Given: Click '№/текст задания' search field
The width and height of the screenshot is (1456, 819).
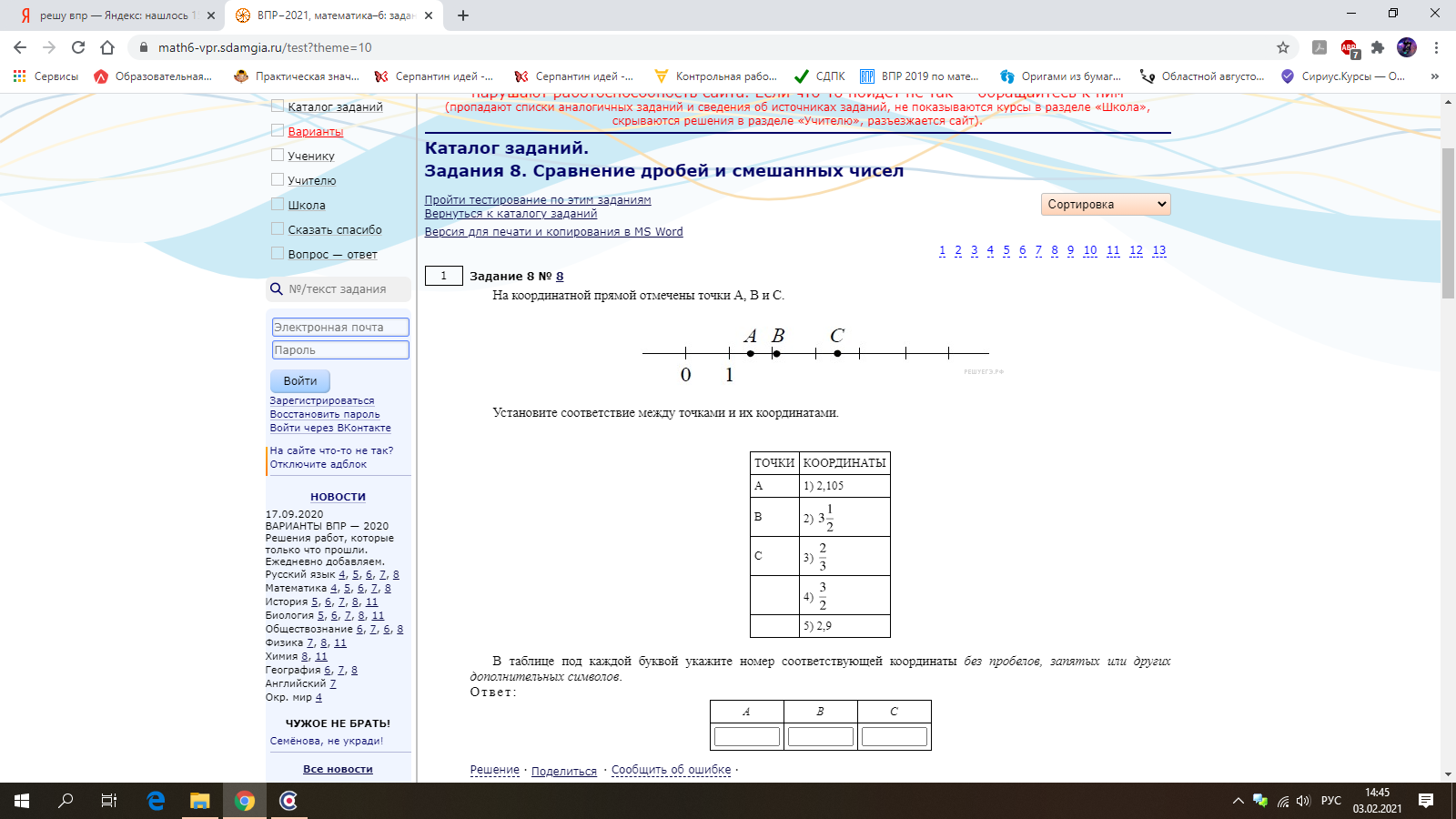Looking at the screenshot, I should tap(339, 289).
